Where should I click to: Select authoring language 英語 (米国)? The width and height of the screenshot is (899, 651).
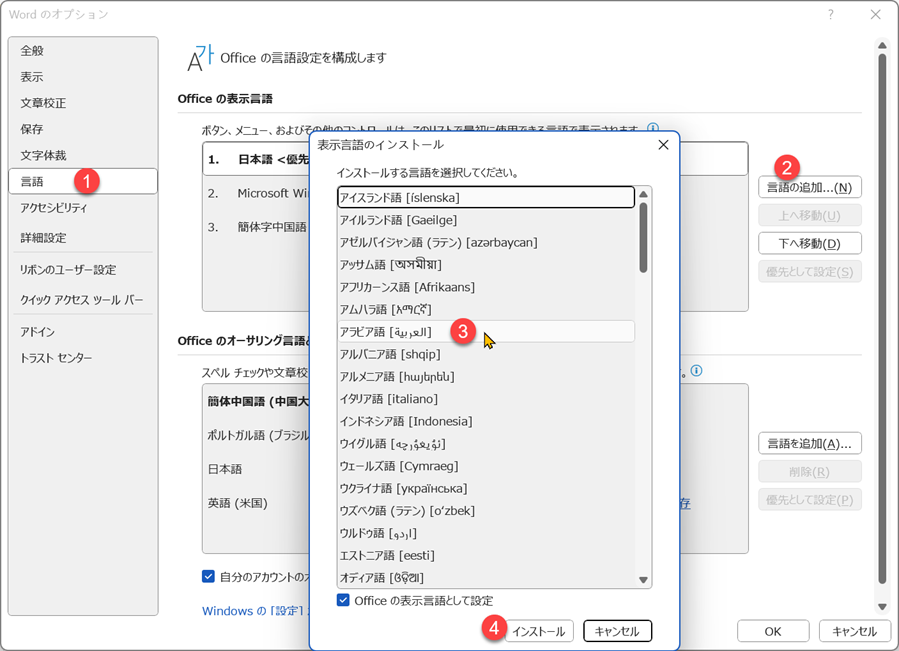point(256,503)
